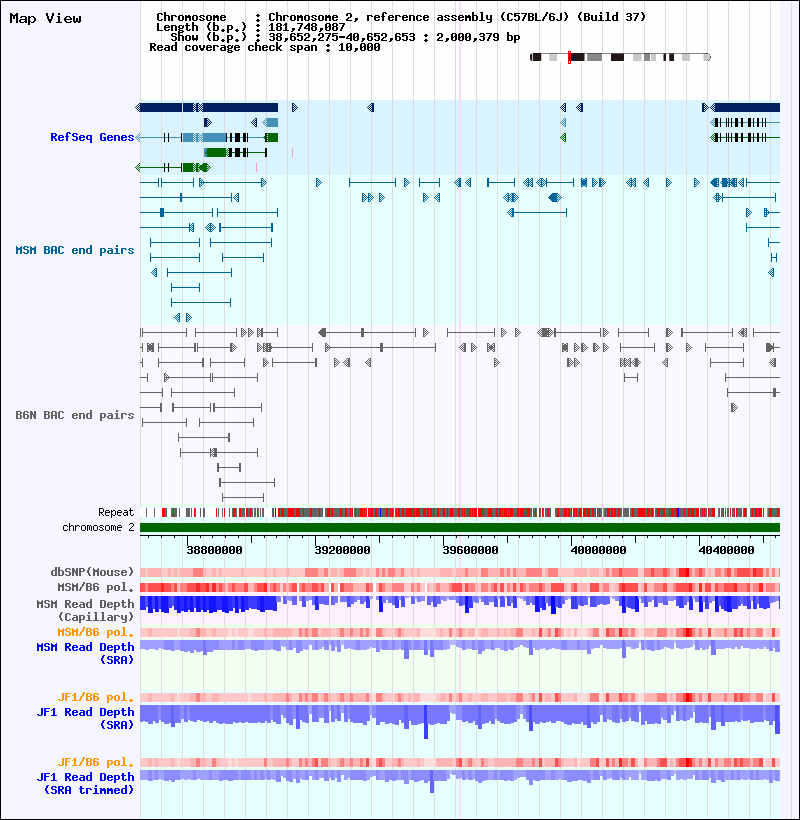Click the red position marker on the chromosome ideogram
The image size is (800, 820).
(569, 57)
